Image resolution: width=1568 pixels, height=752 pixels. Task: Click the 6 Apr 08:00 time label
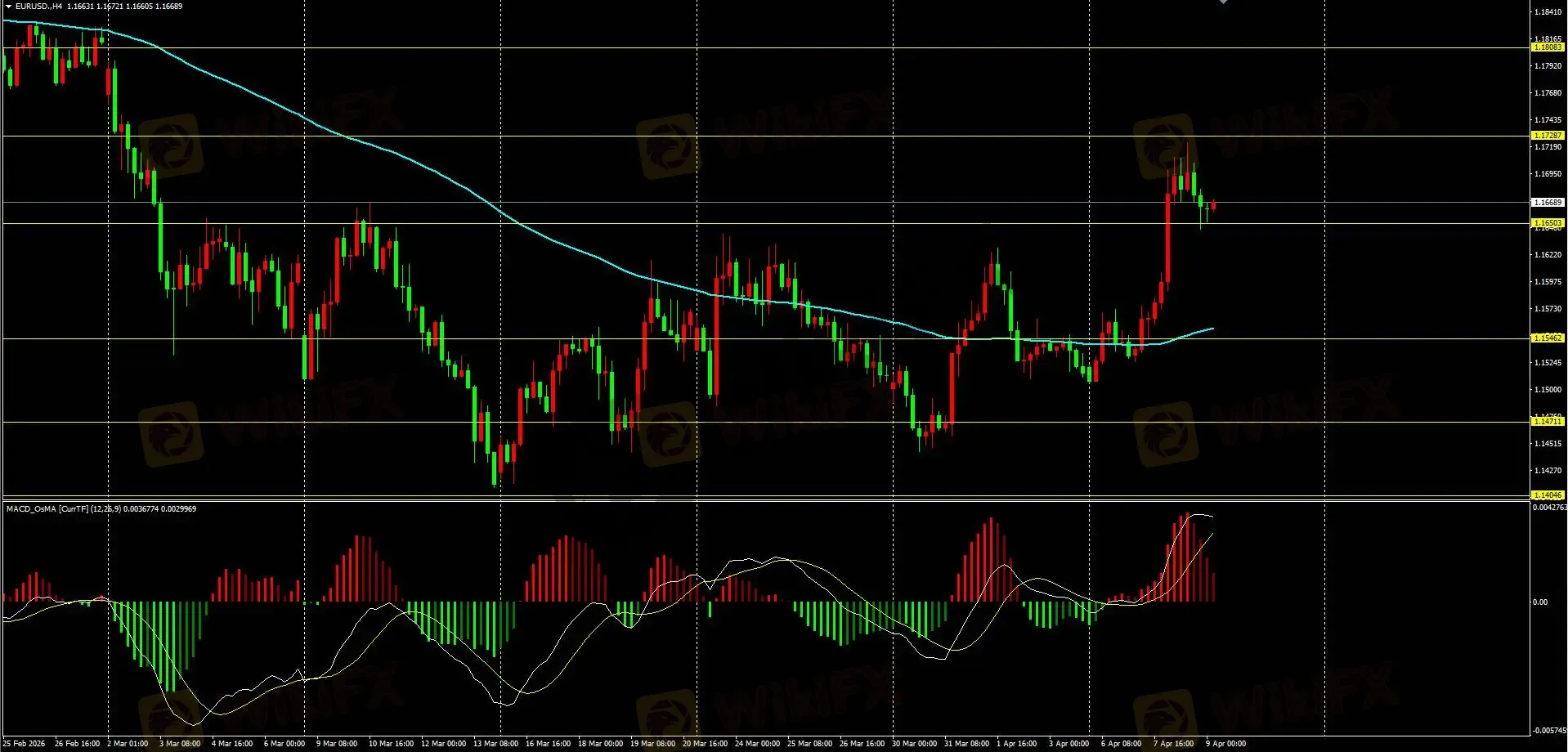(x=1122, y=744)
